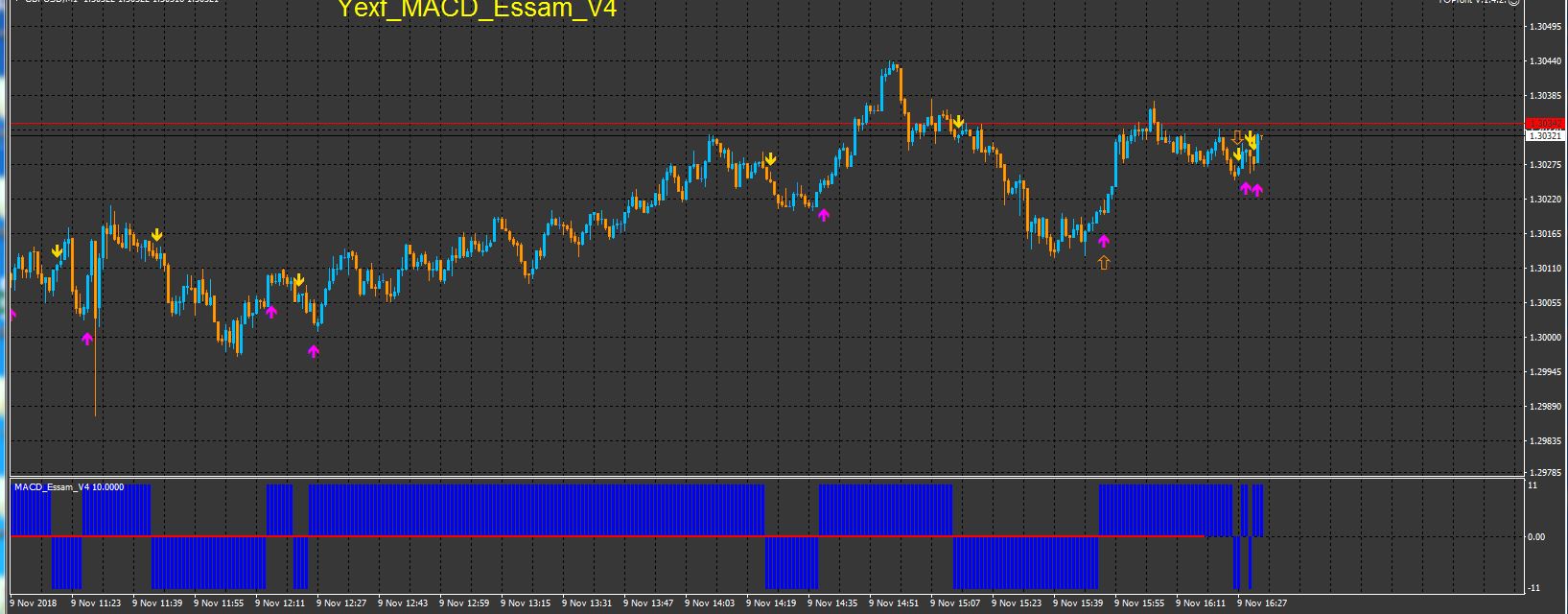Click the yellow Yexf_MACD_Essam_V4 title label
Image resolution: width=1568 pixels, height=614 pixels.
477,10
